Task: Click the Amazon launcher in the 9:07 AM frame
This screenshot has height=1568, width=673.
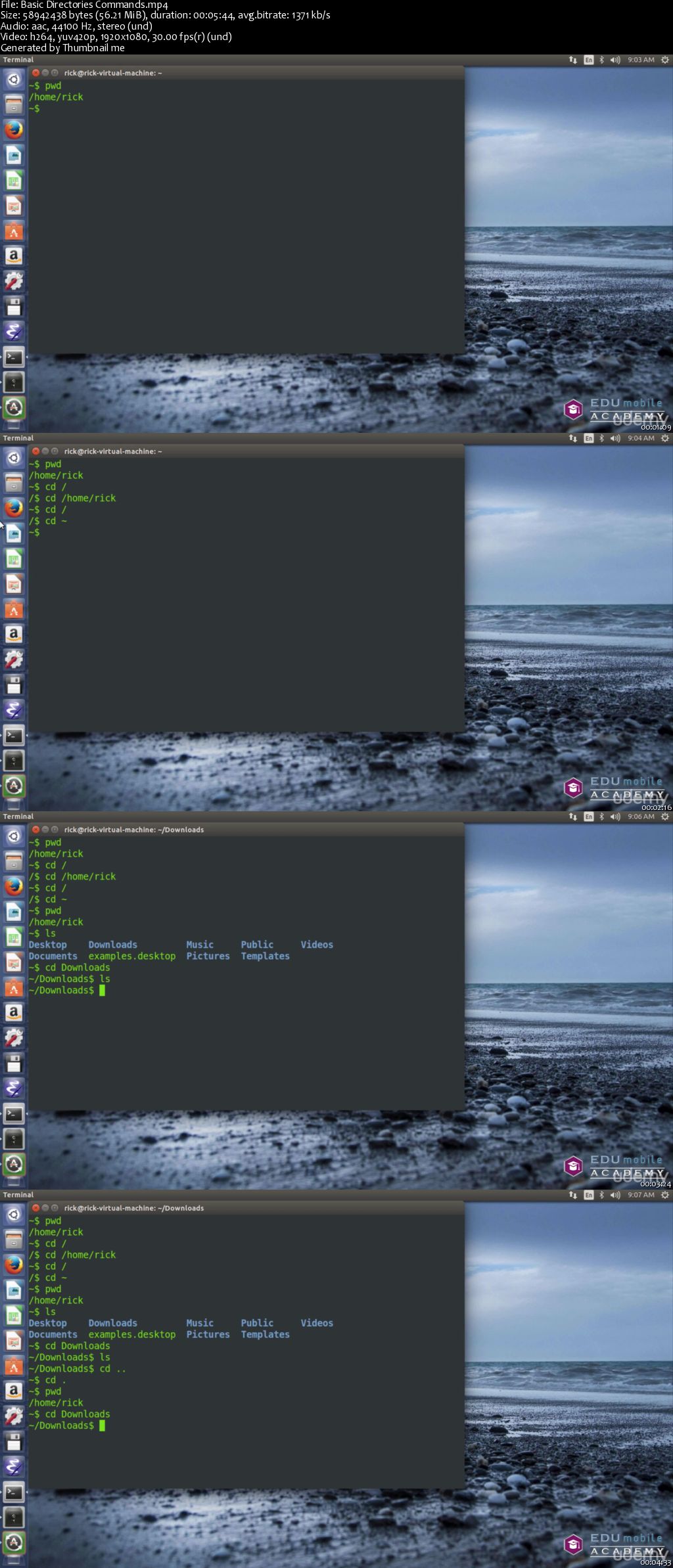Action: tap(14, 1391)
